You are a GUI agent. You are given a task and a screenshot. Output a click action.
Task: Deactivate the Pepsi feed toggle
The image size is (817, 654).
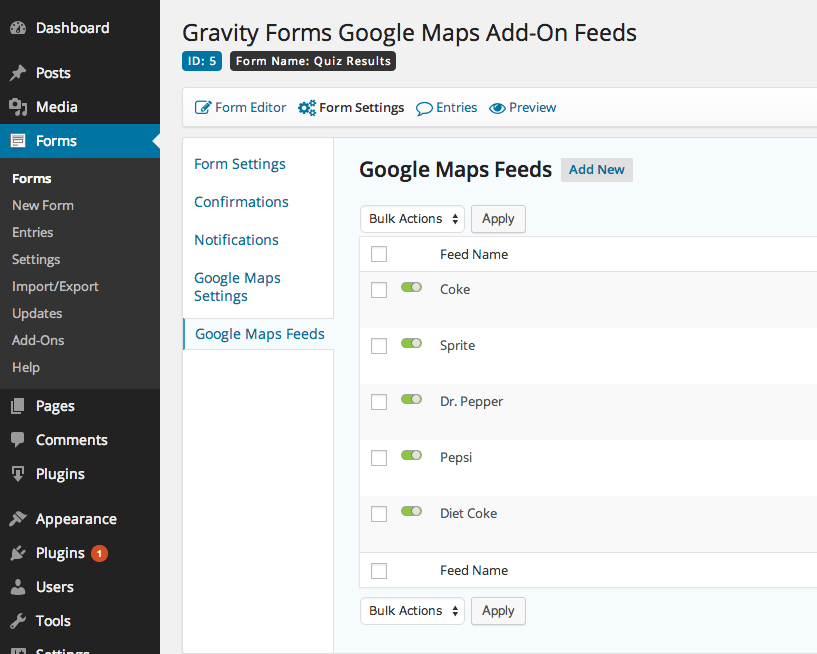(x=411, y=455)
